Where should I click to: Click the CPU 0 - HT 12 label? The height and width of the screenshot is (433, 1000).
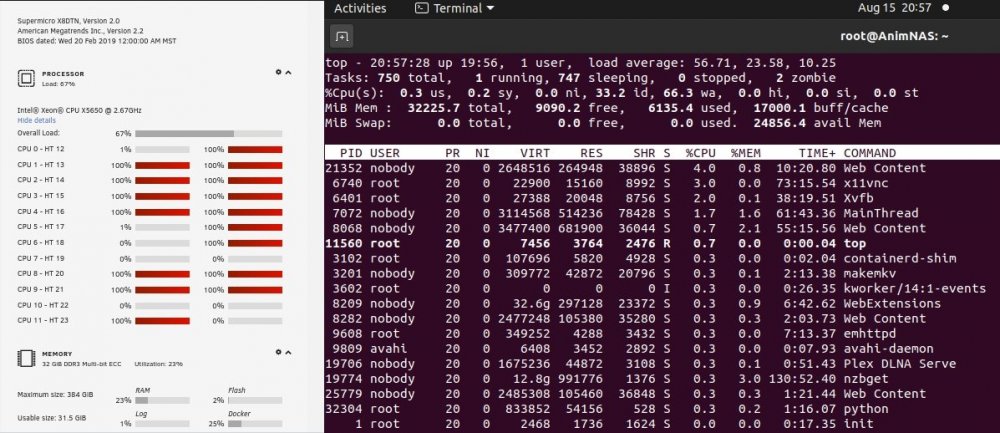(x=41, y=149)
